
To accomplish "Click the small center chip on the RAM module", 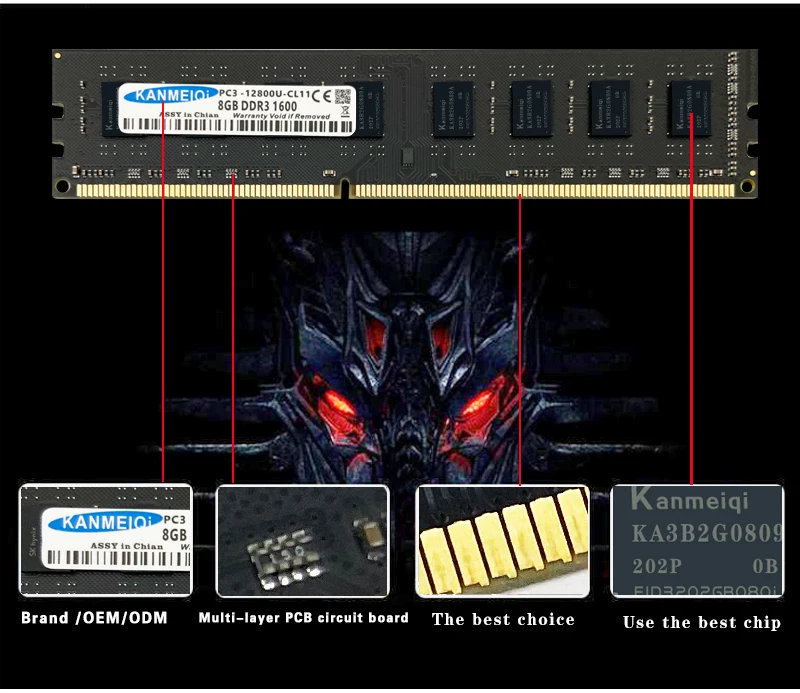I will point(407,157).
